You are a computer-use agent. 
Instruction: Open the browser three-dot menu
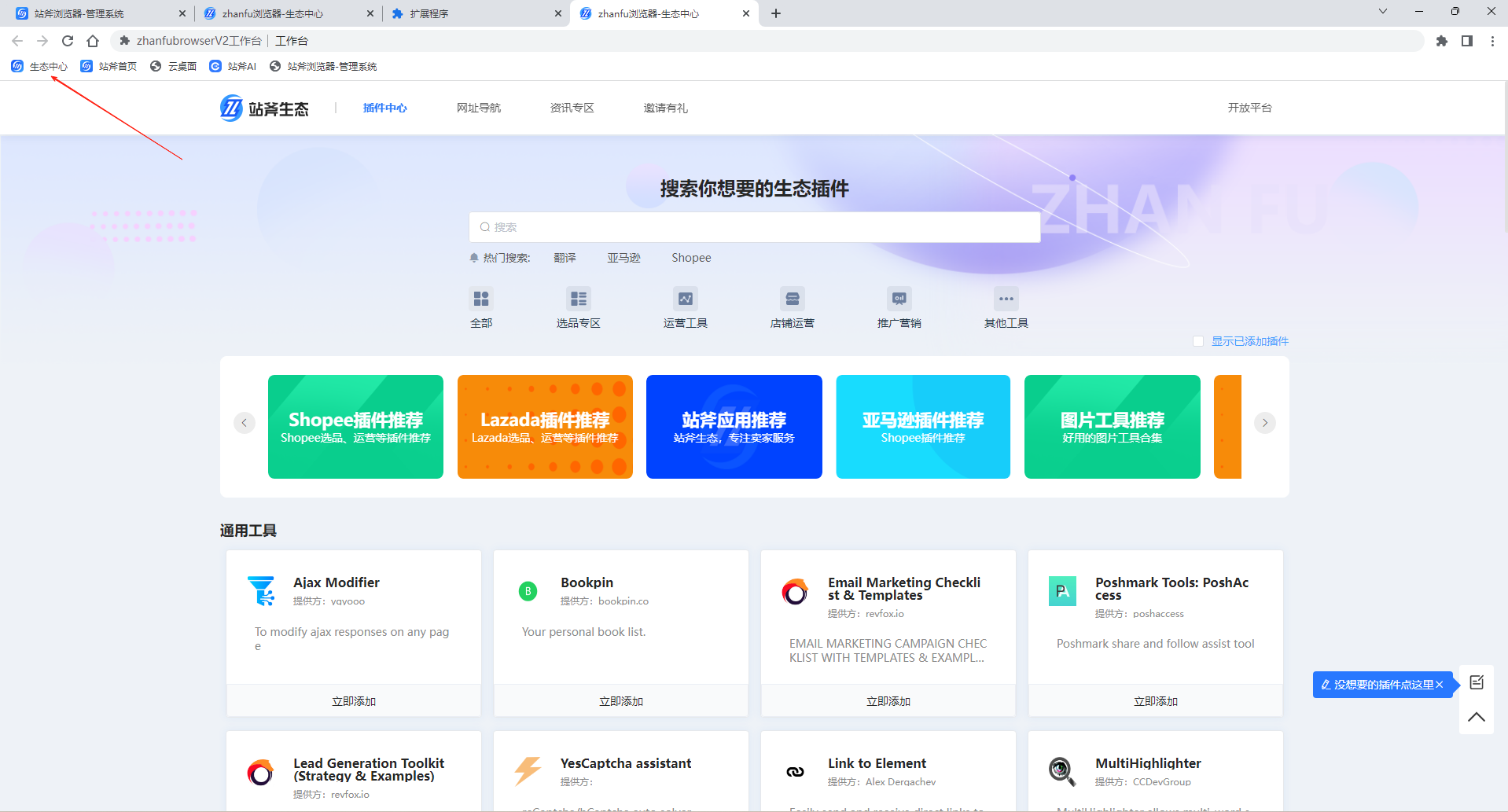pos(1492,41)
